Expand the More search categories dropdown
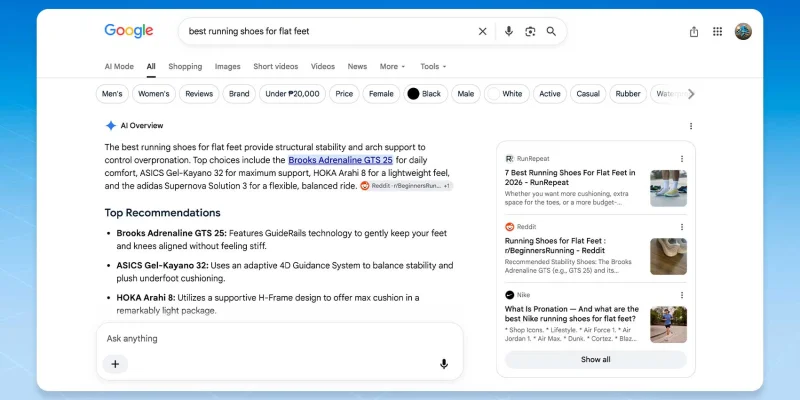The width and height of the screenshot is (800, 400). click(392, 66)
